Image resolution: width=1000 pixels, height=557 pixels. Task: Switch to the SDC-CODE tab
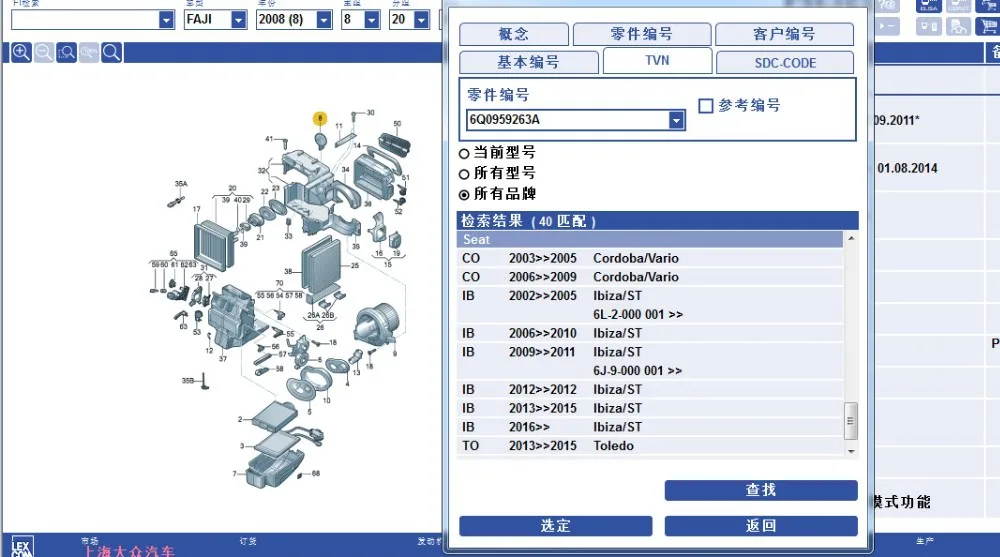point(785,63)
